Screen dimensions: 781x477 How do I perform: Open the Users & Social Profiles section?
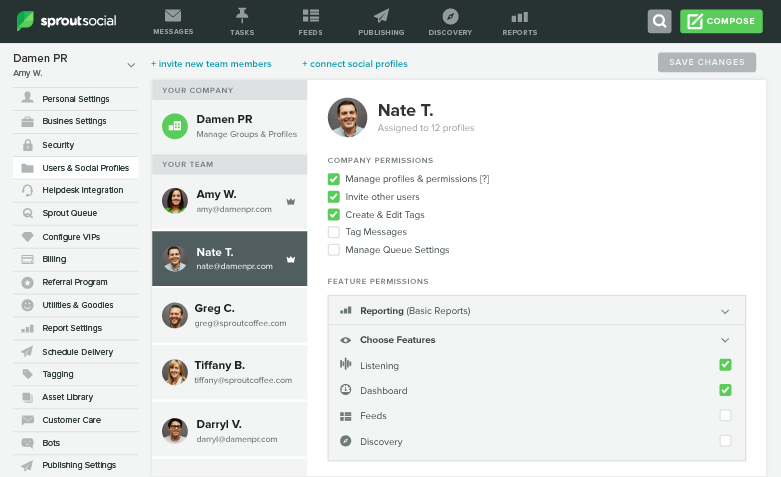(x=76, y=168)
